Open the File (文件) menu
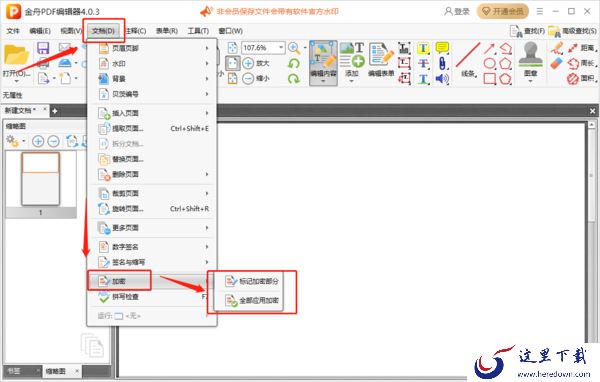Viewport: 600px width, 382px height. coord(13,31)
